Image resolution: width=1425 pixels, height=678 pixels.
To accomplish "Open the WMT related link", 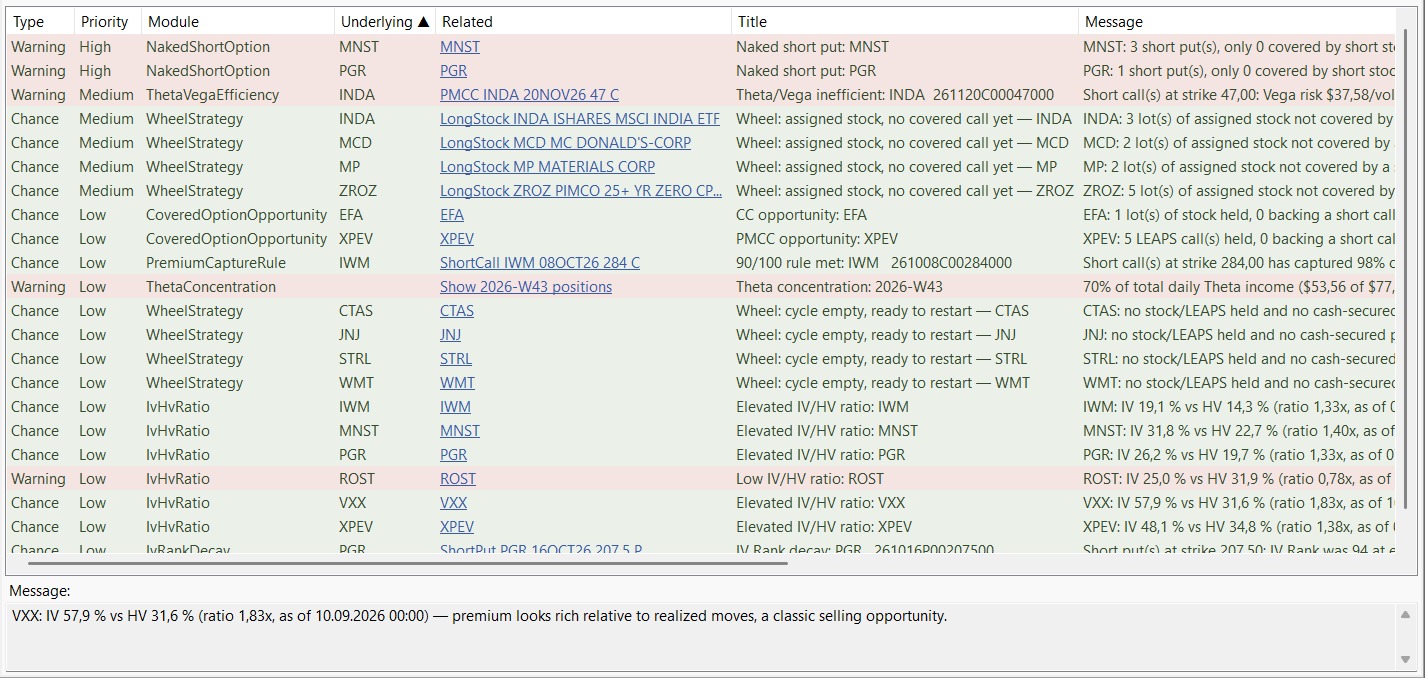I will 458,383.
